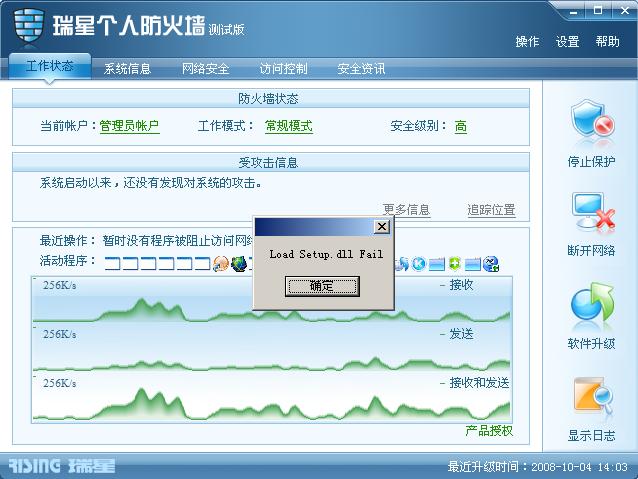
Task: Select the green earth program icon in active programs
Action: pos(239,264)
